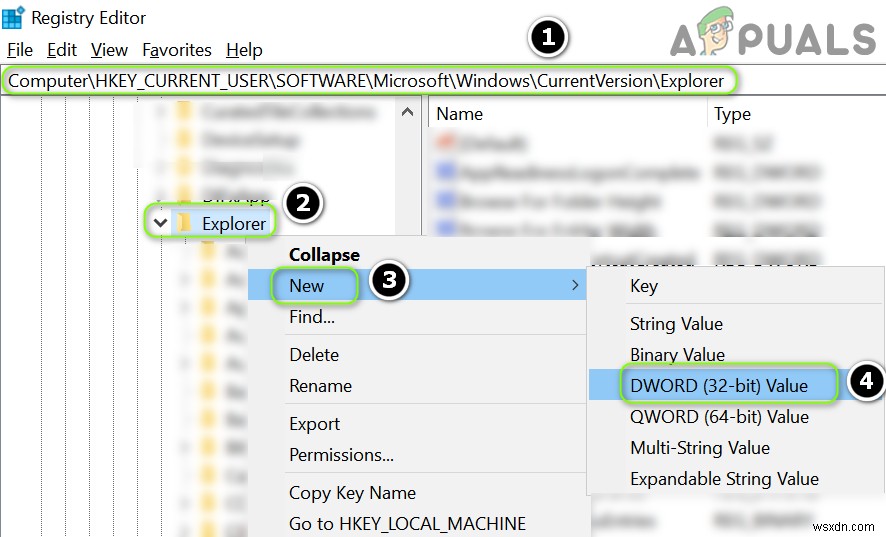
Task: Select the Explorer key in tree
Action: [x=233, y=224]
